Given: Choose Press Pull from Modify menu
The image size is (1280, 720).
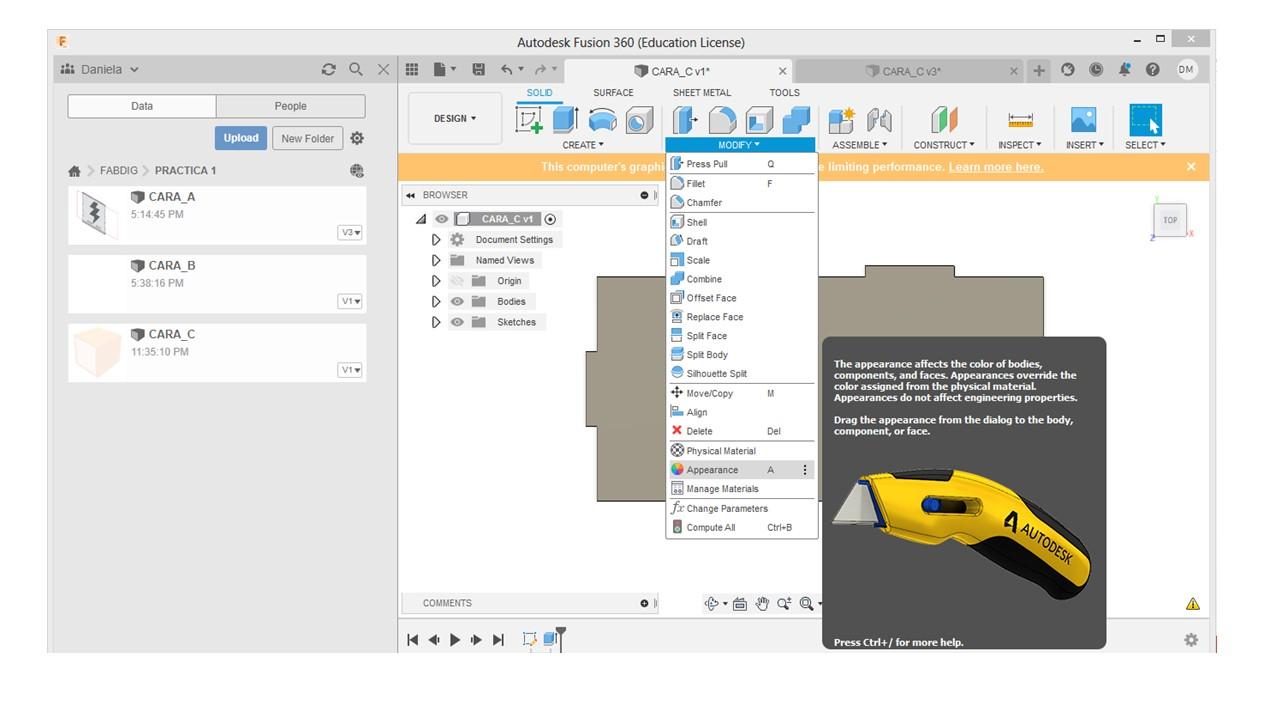Looking at the screenshot, I should click(741, 164).
